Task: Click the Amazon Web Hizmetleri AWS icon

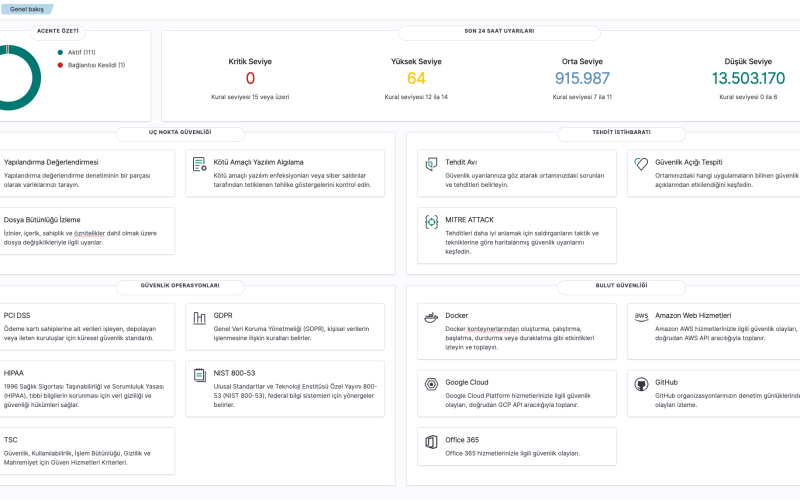Action: tap(641, 317)
